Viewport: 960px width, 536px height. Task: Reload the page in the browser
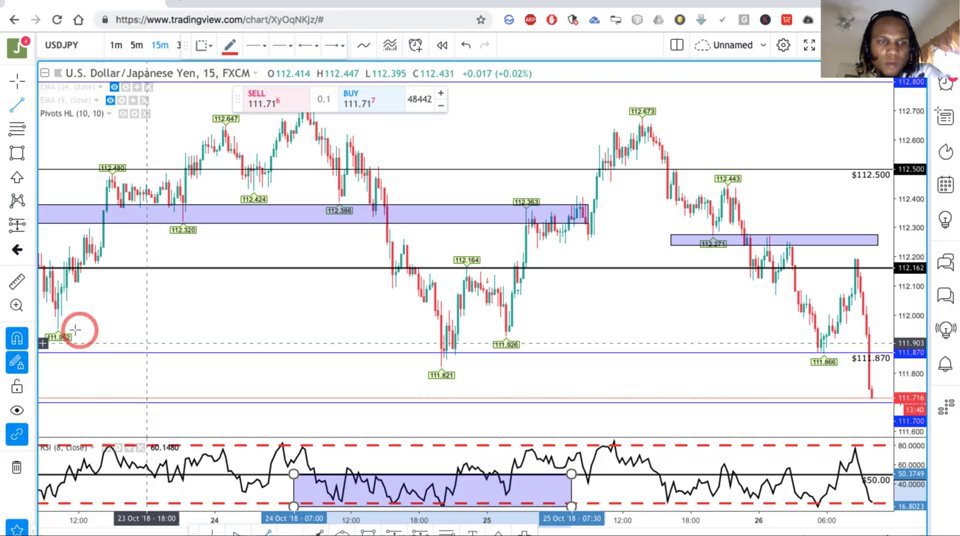coord(57,20)
